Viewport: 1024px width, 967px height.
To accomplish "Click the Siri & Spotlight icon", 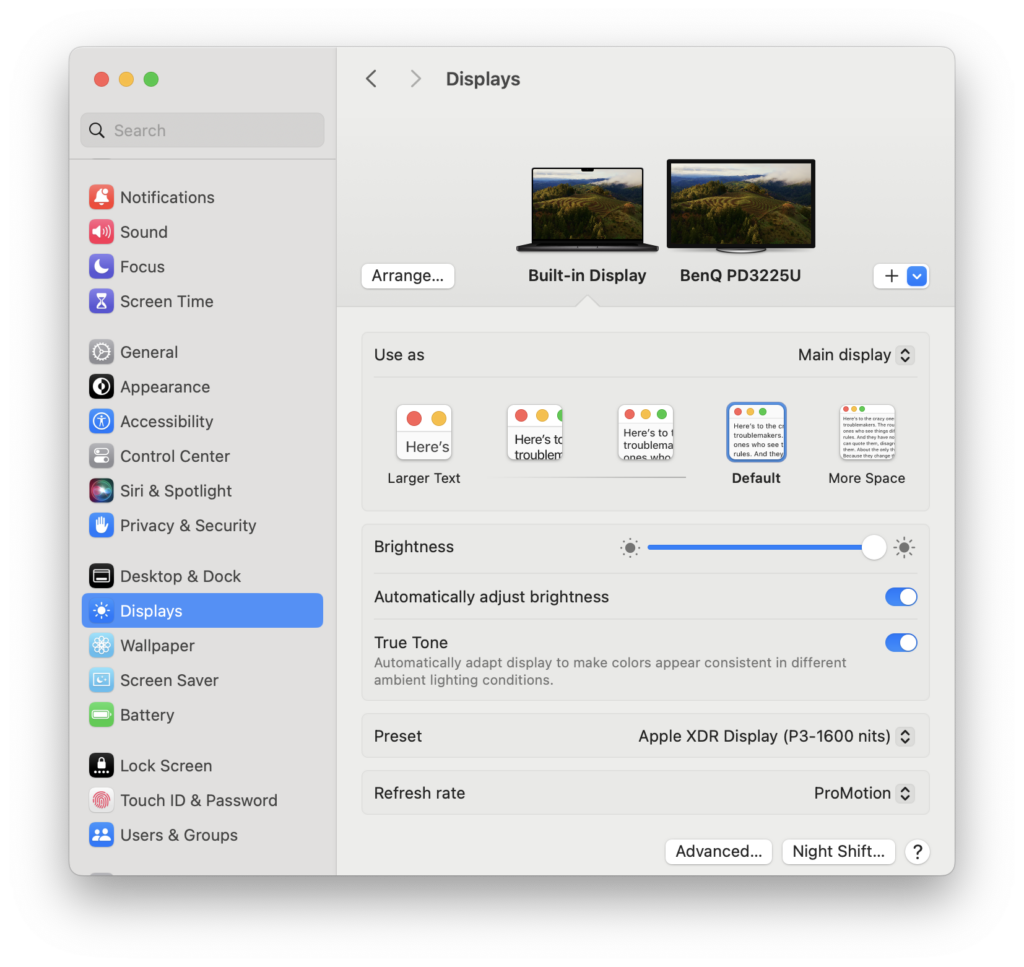I will (x=101, y=490).
